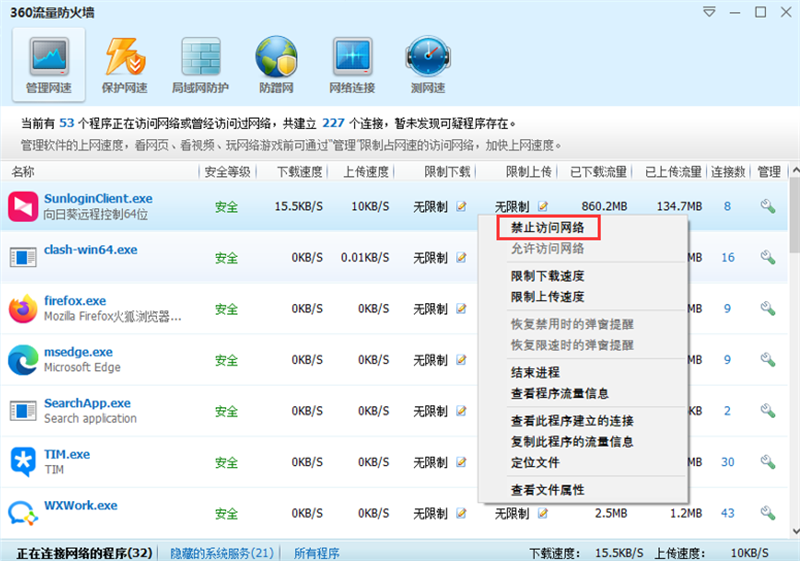Choose 禁止访问网络 in context menu

(x=547, y=228)
